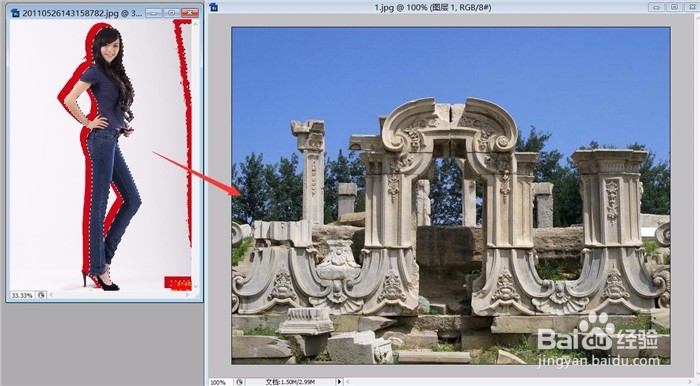Click the ruins photo canvas in 1.jpg
Screen dimensions: 700x386
point(451,195)
